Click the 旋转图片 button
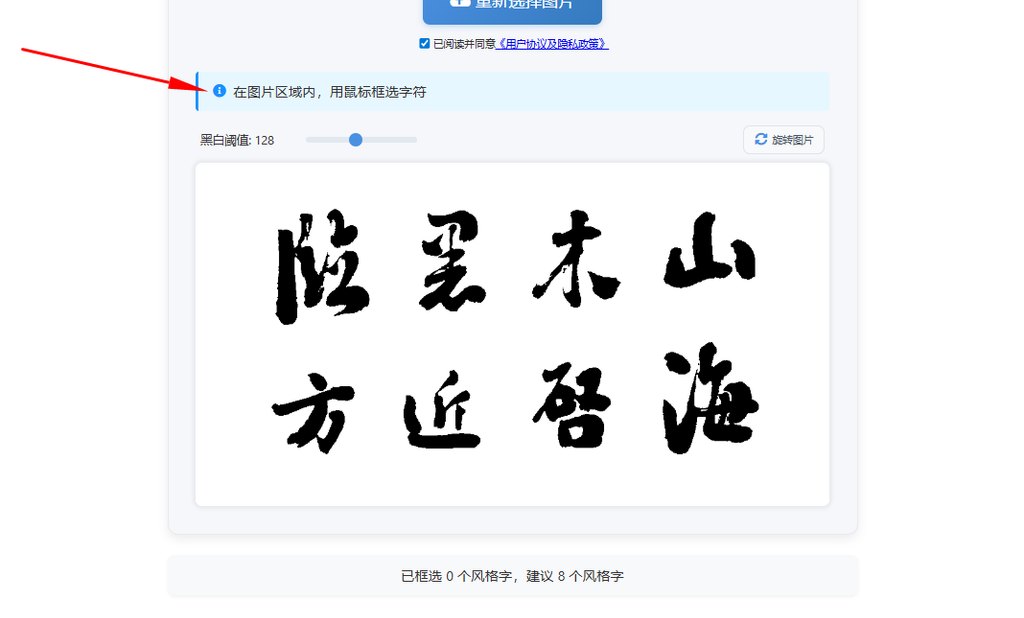Image resolution: width=1024 pixels, height=618 pixels. (x=784, y=139)
